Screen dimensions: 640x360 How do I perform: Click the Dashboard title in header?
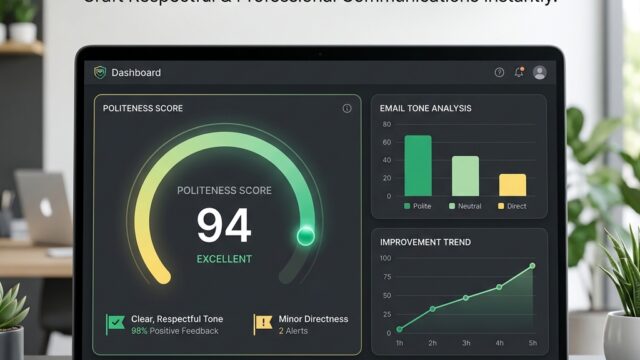tap(136, 73)
